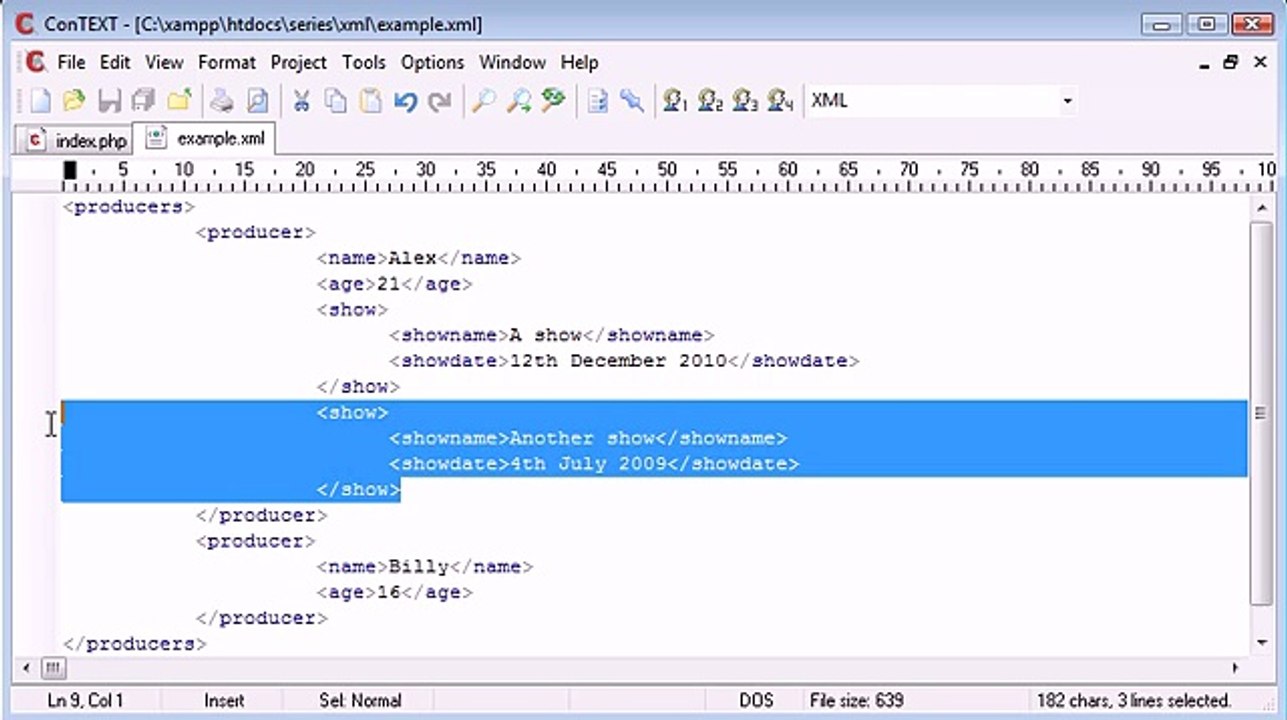Open the Tools menu

(364, 62)
